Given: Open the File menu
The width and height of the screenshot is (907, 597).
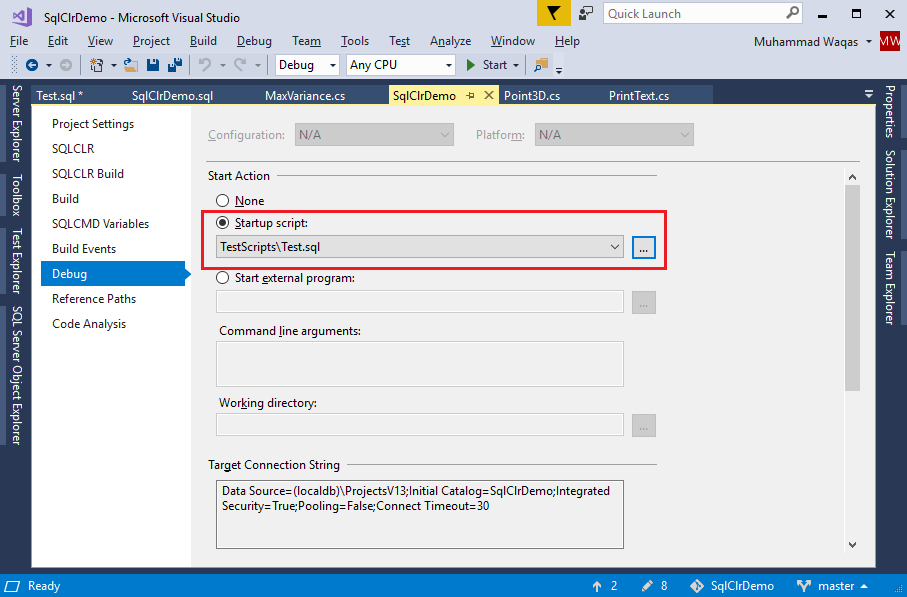Looking at the screenshot, I should [19, 41].
